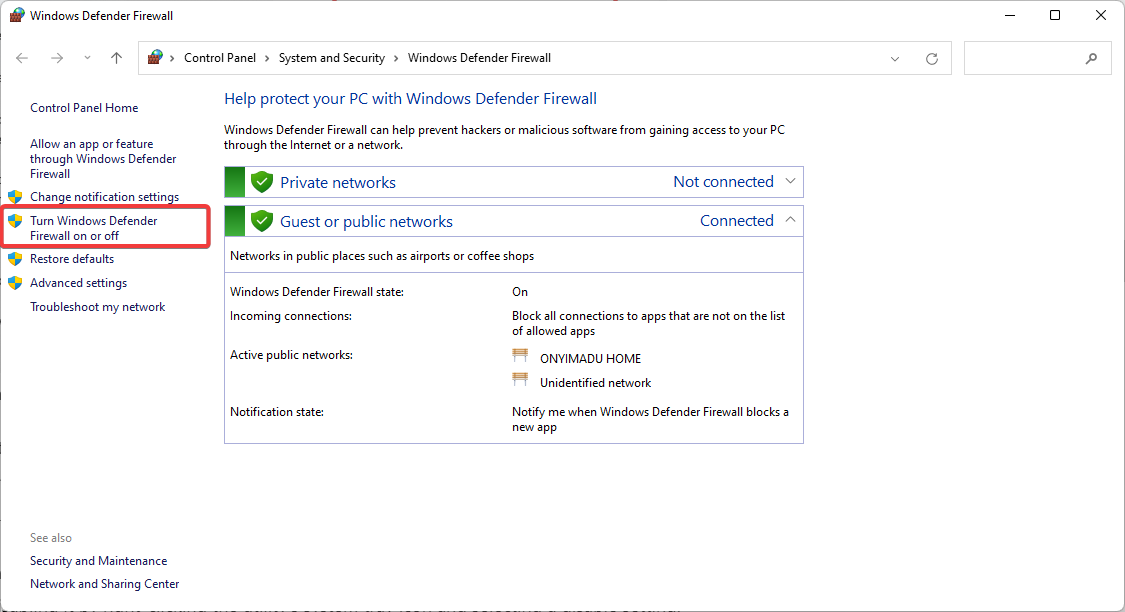
Task: Open Change notification settings
Action: pos(104,197)
